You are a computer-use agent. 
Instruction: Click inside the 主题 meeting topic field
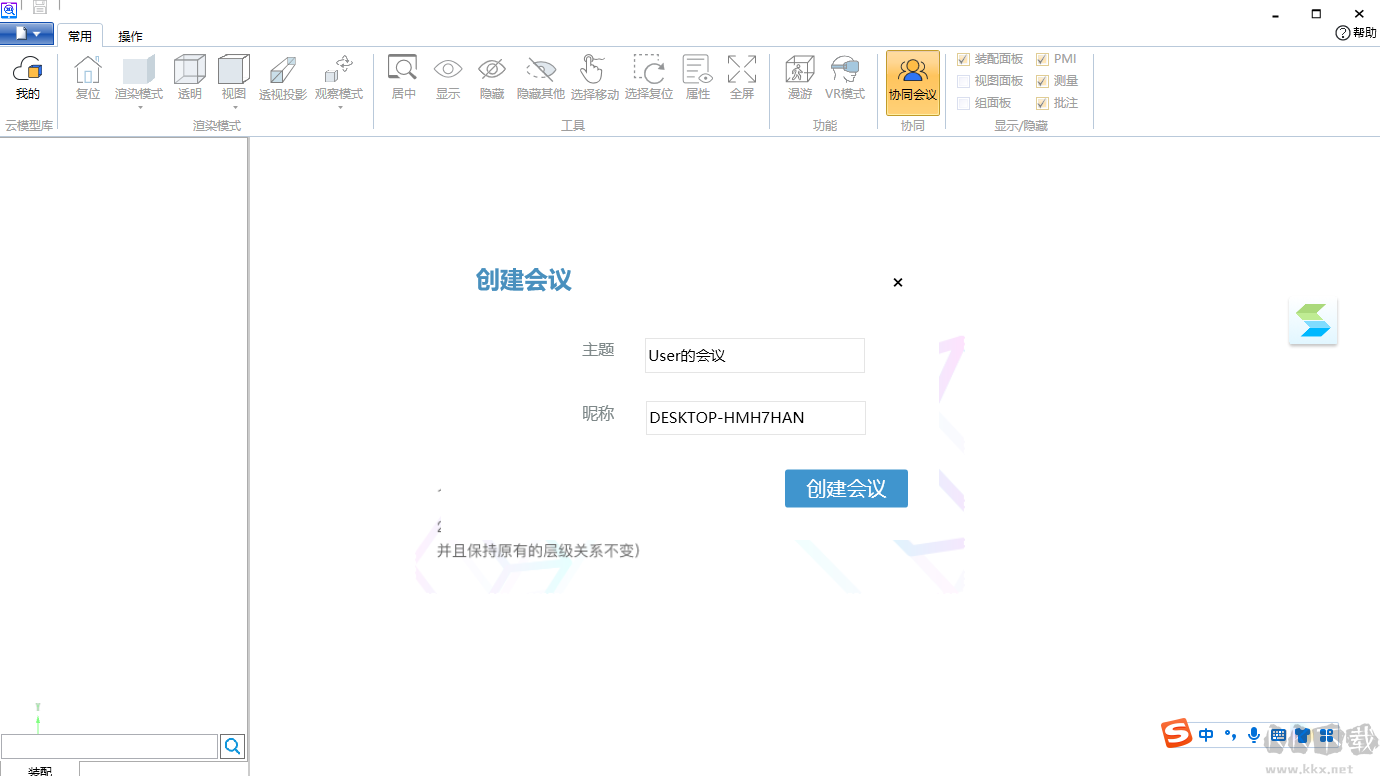click(754, 355)
